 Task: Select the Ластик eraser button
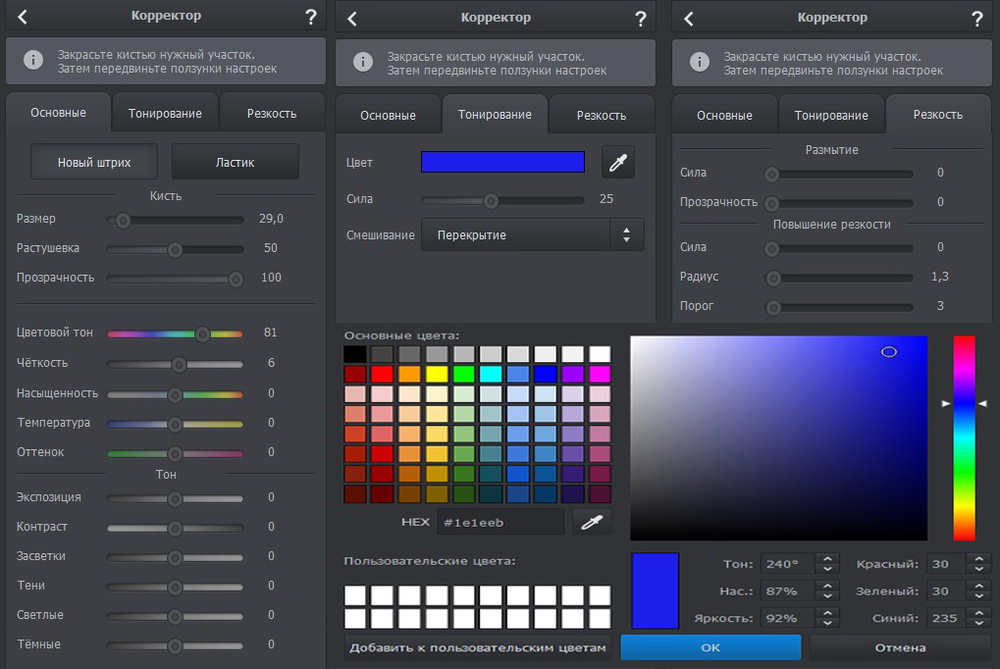tap(235, 162)
